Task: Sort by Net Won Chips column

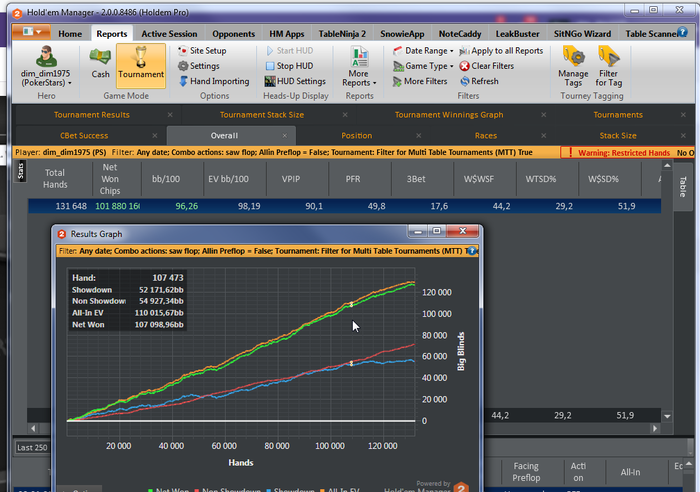Action: click(x=110, y=179)
